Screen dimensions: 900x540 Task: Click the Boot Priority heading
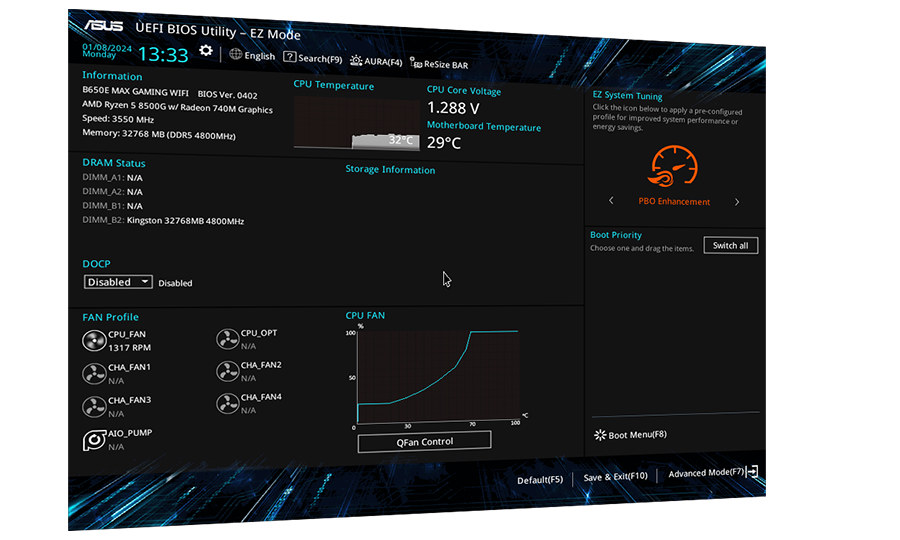click(616, 235)
